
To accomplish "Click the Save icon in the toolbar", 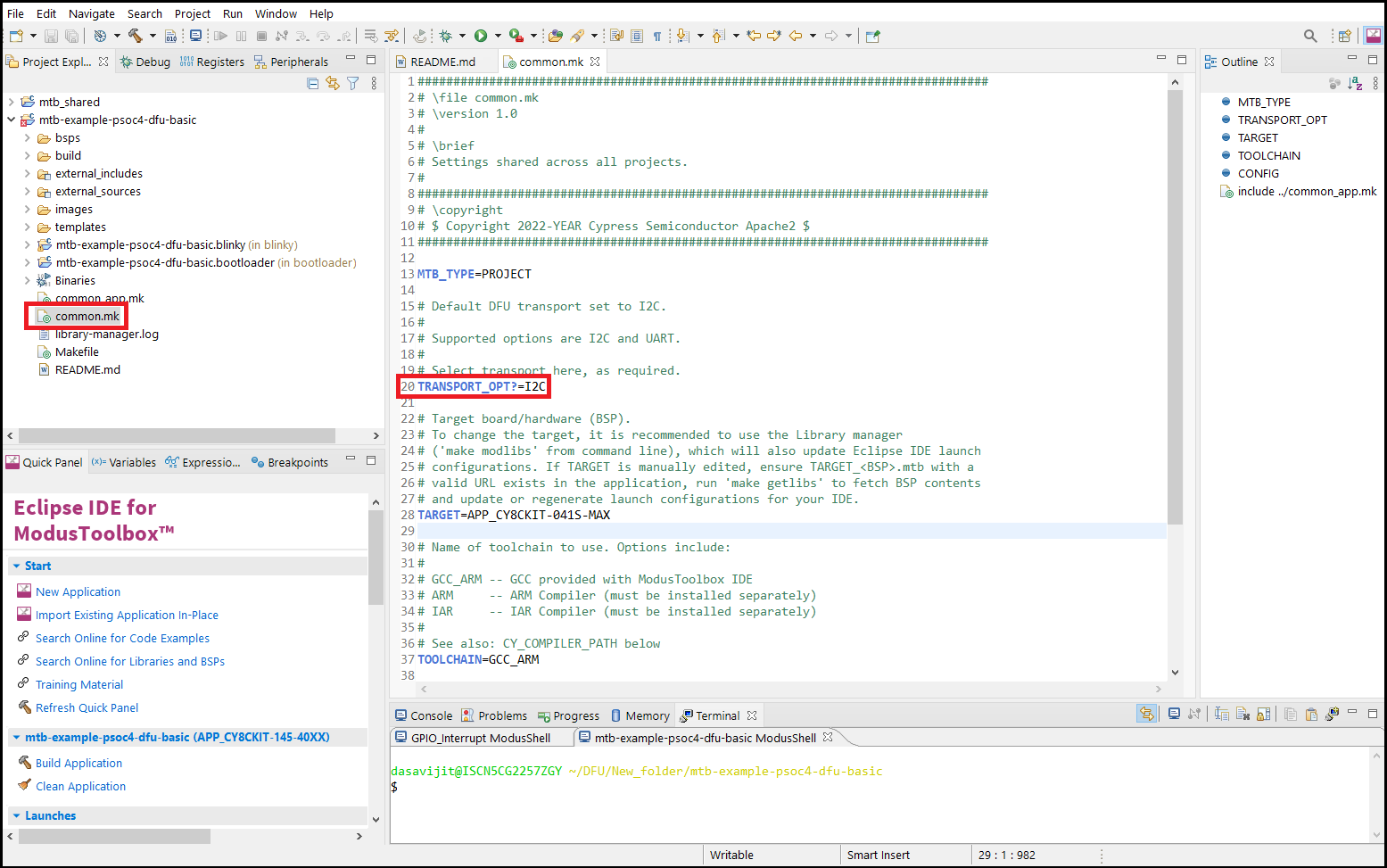I will (x=51, y=36).
